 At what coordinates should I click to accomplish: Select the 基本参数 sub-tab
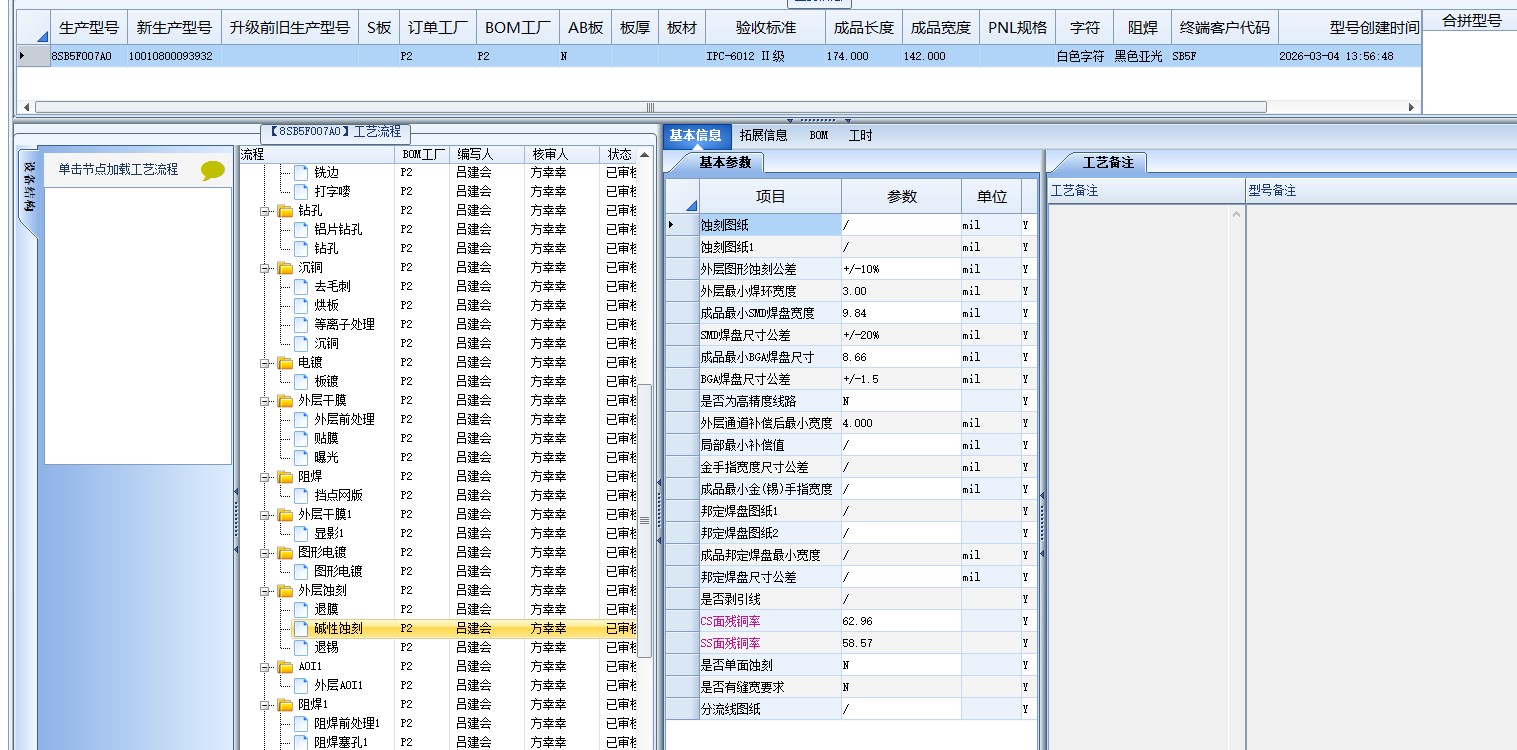(x=725, y=162)
